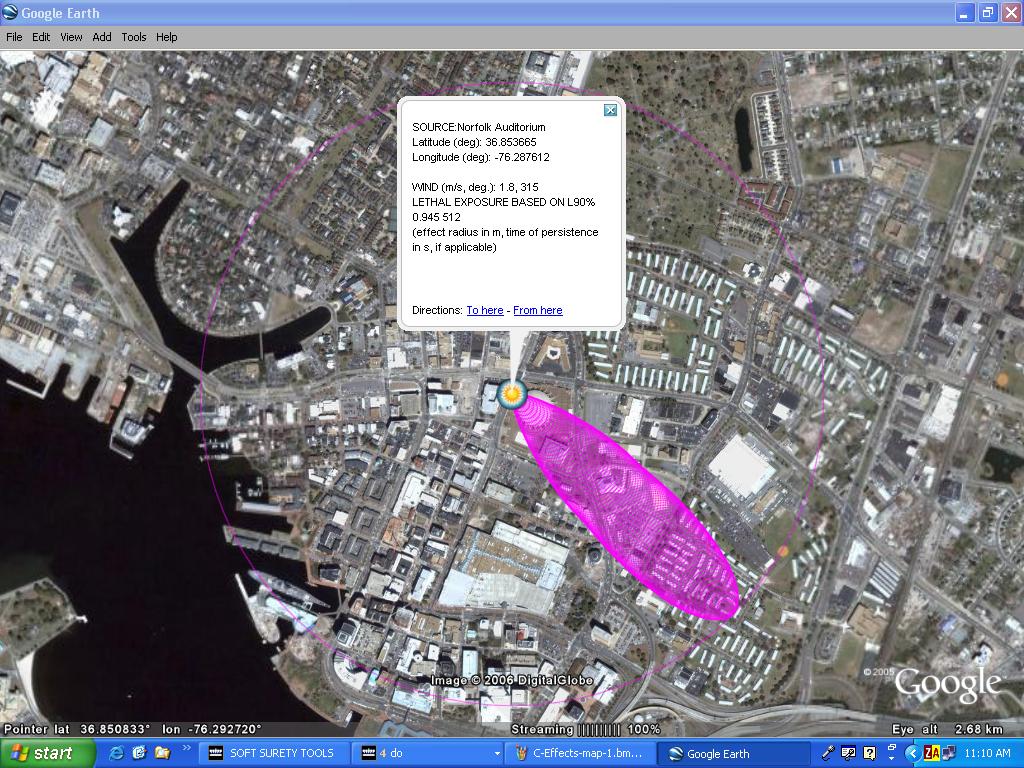
Task: Click the second quick launch browser icon
Action: [139, 753]
